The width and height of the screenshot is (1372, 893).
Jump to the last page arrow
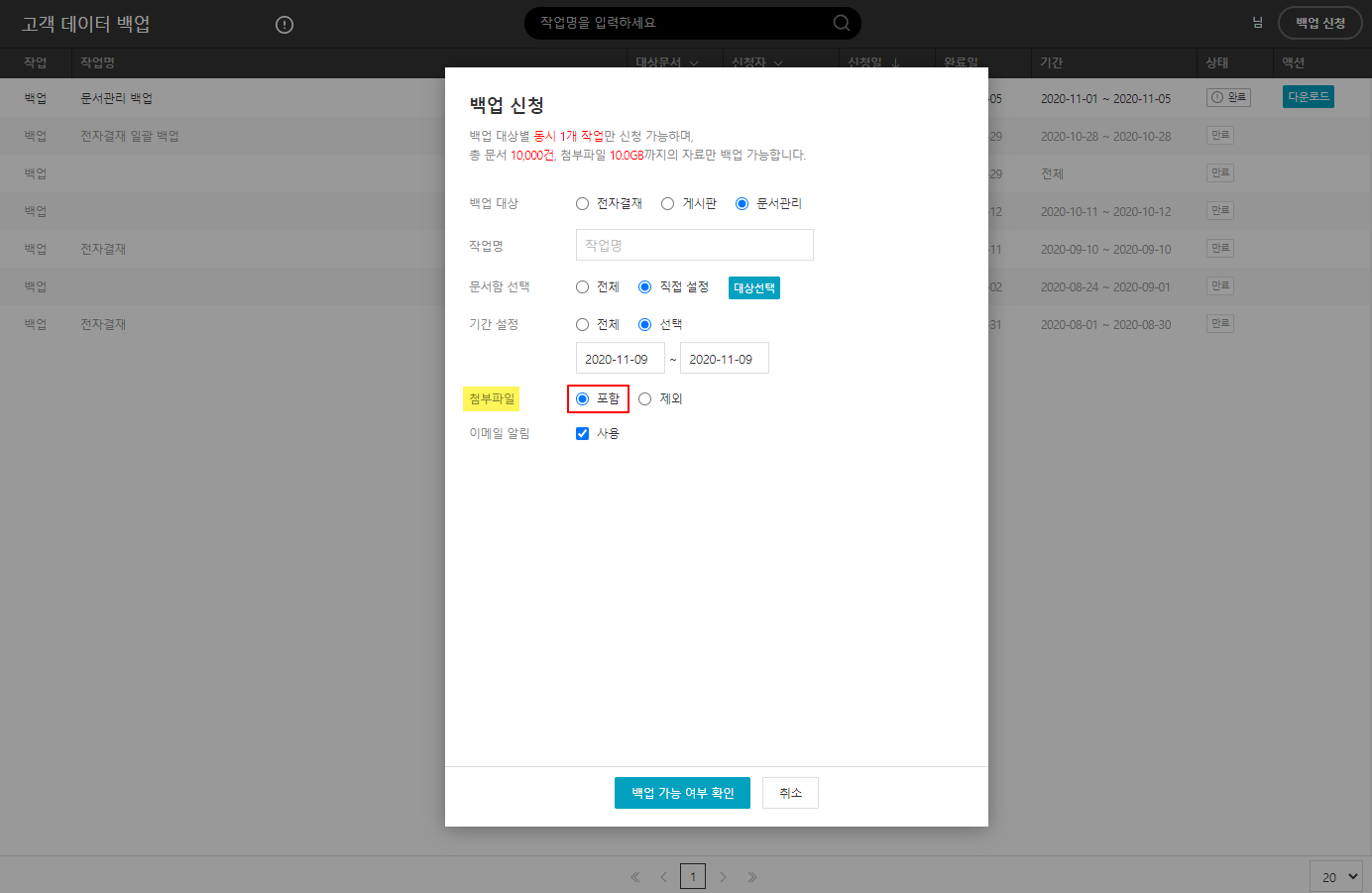[x=752, y=877]
